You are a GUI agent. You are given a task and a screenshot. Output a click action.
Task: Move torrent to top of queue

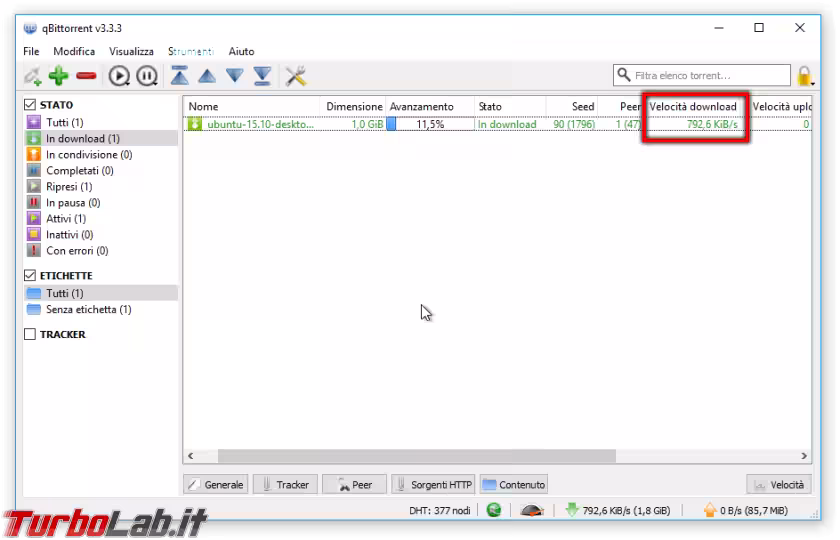tap(179, 76)
